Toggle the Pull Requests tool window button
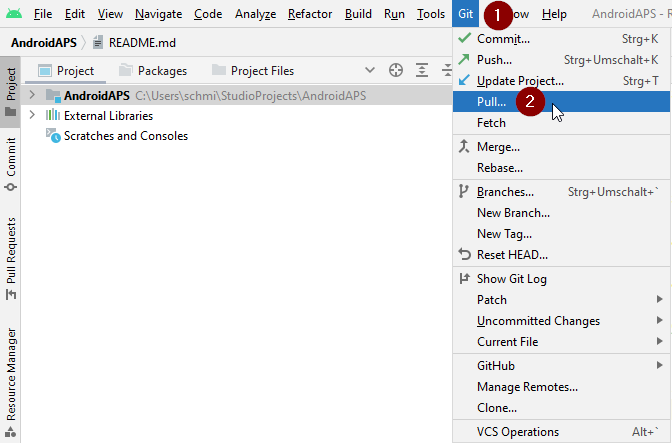The image size is (672, 443). pyautogui.click(x=10, y=259)
